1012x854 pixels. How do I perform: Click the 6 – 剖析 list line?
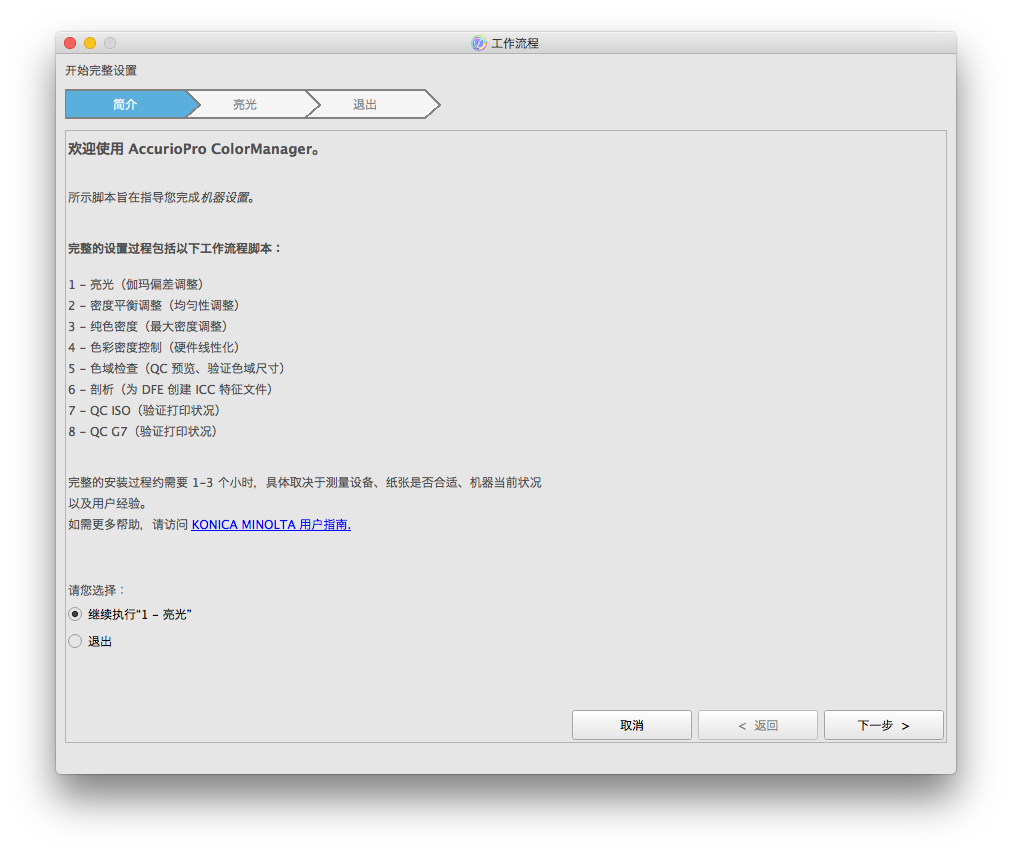pos(171,389)
